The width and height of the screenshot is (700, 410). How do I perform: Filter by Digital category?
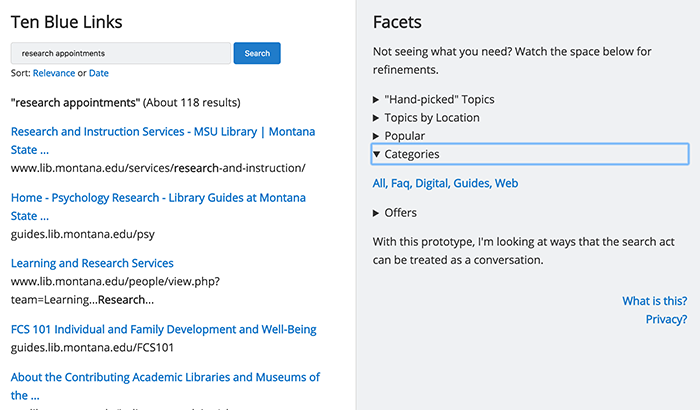coord(433,184)
